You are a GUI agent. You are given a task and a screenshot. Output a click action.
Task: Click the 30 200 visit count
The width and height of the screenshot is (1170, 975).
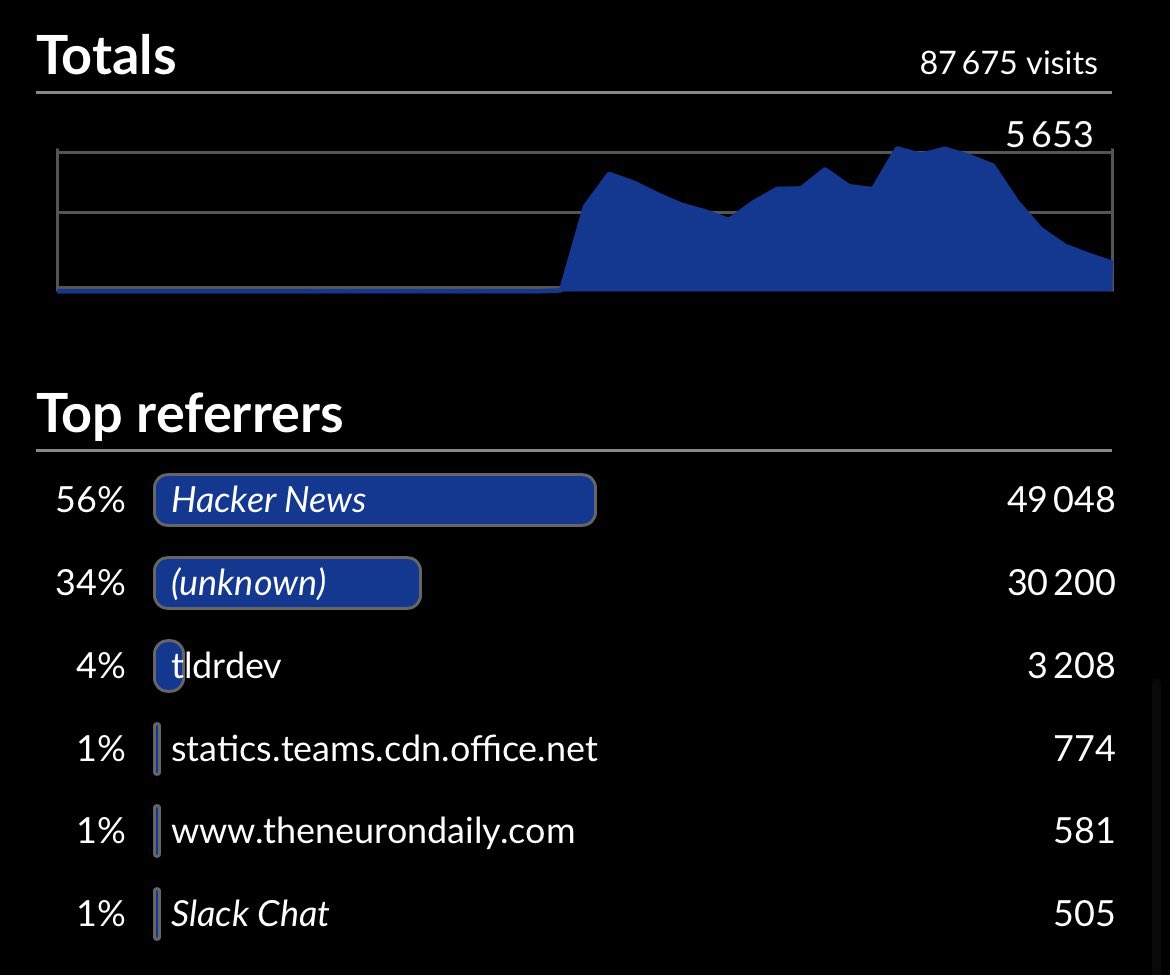[x=1061, y=582]
